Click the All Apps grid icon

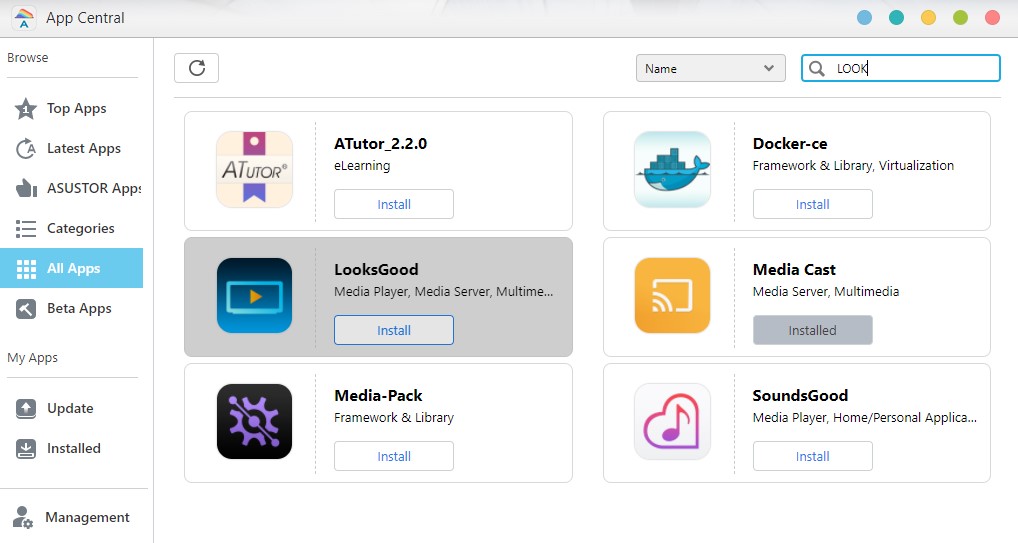click(x=26, y=269)
